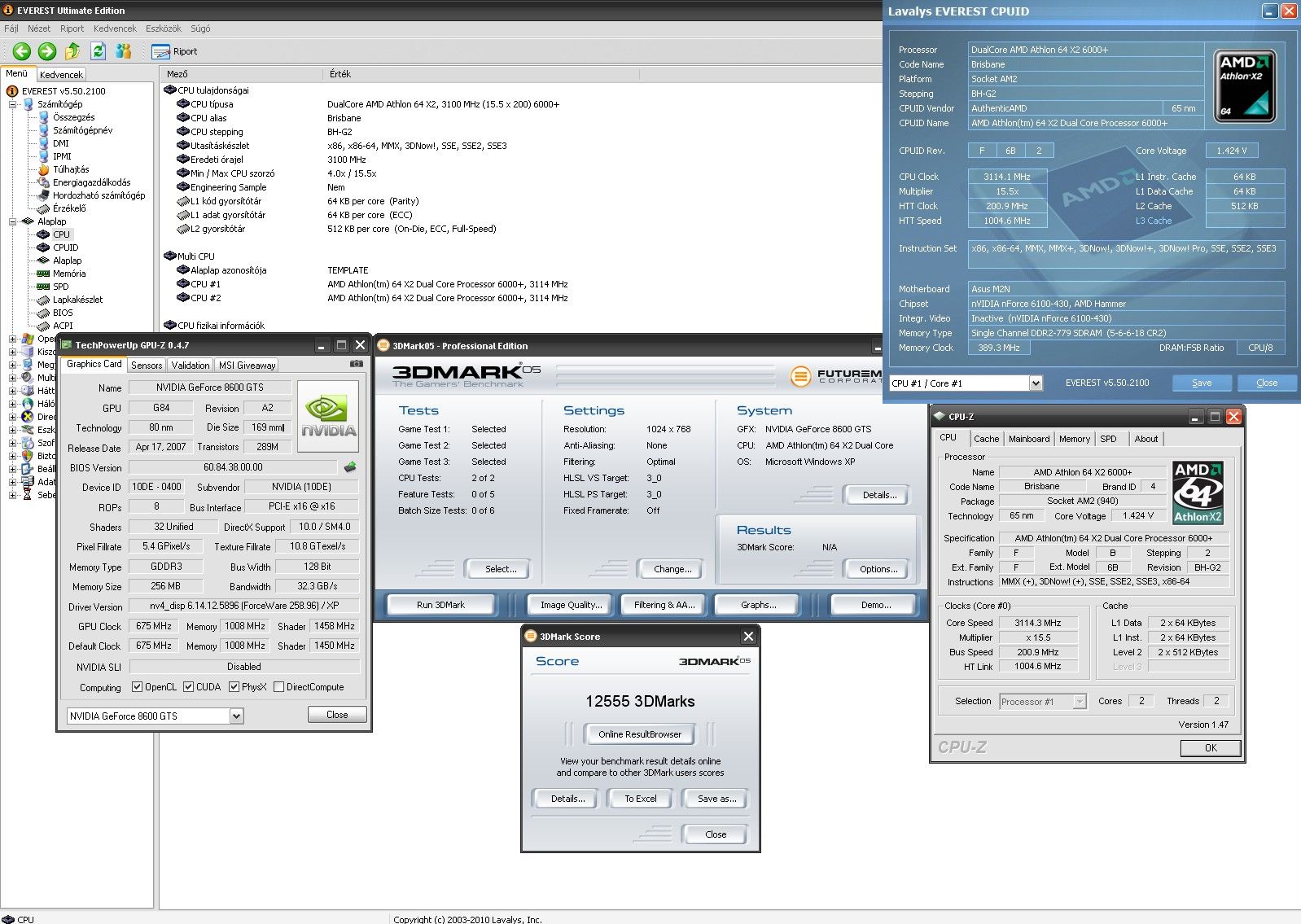Click the NVIDIA logo in GPU-Z
This screenshot has width=1301, height=924.
coord(329,416)
